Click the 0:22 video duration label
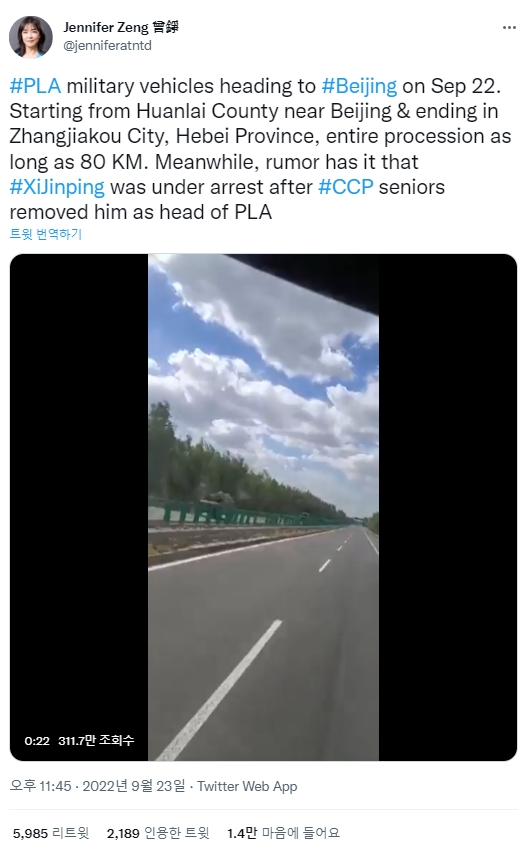527x850 pixels. pyautogui.click(x=37, y=740)
